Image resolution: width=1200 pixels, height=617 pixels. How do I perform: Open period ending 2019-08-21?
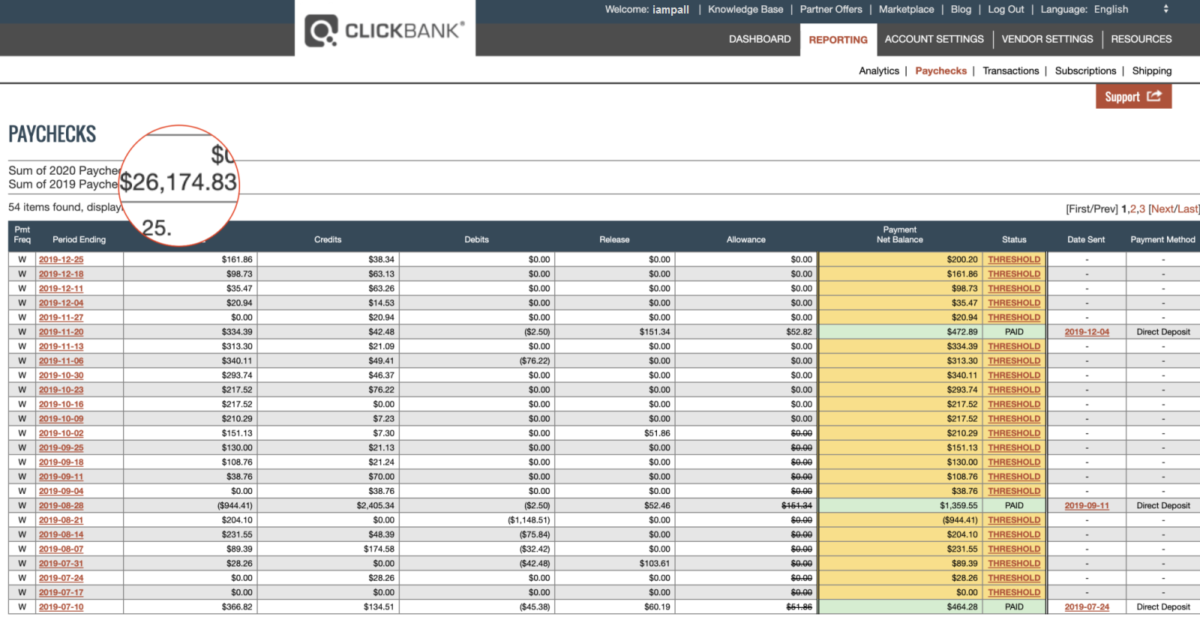pyautogui.click(x=61, y=520)
